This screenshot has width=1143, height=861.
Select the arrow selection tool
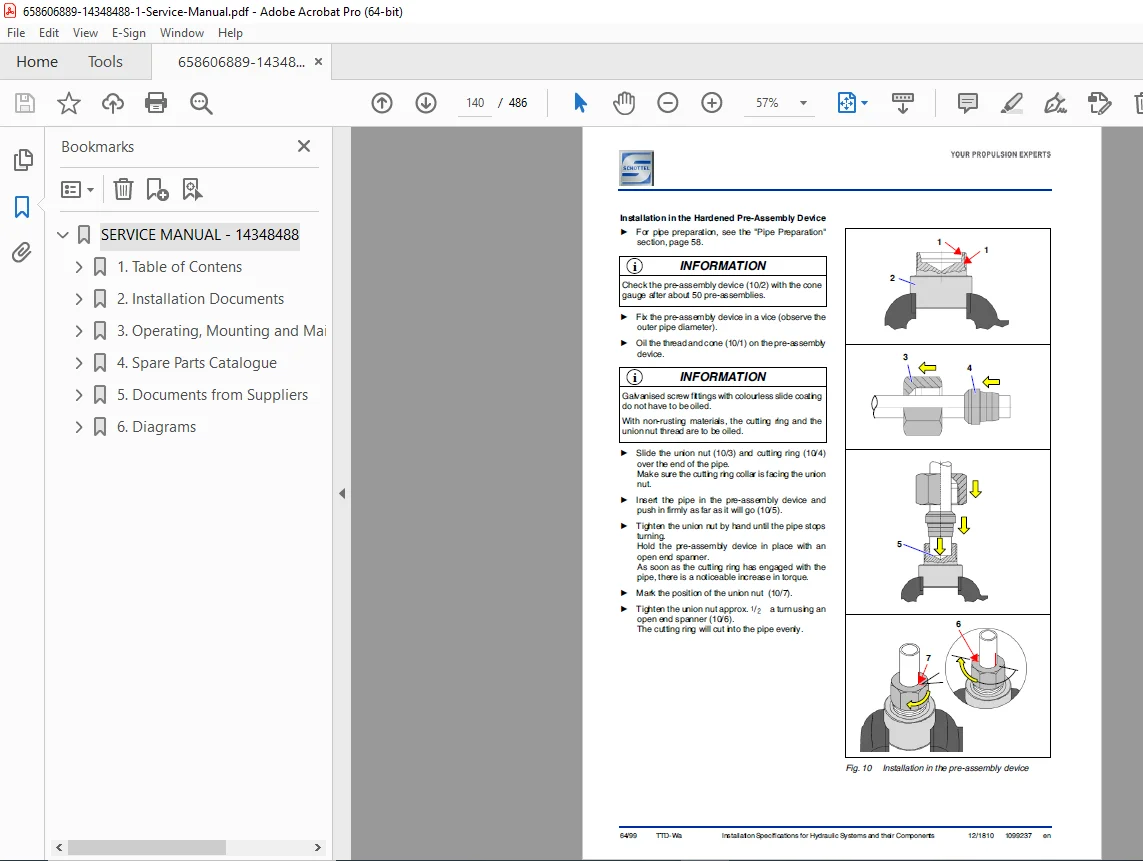tap(580, 103)
